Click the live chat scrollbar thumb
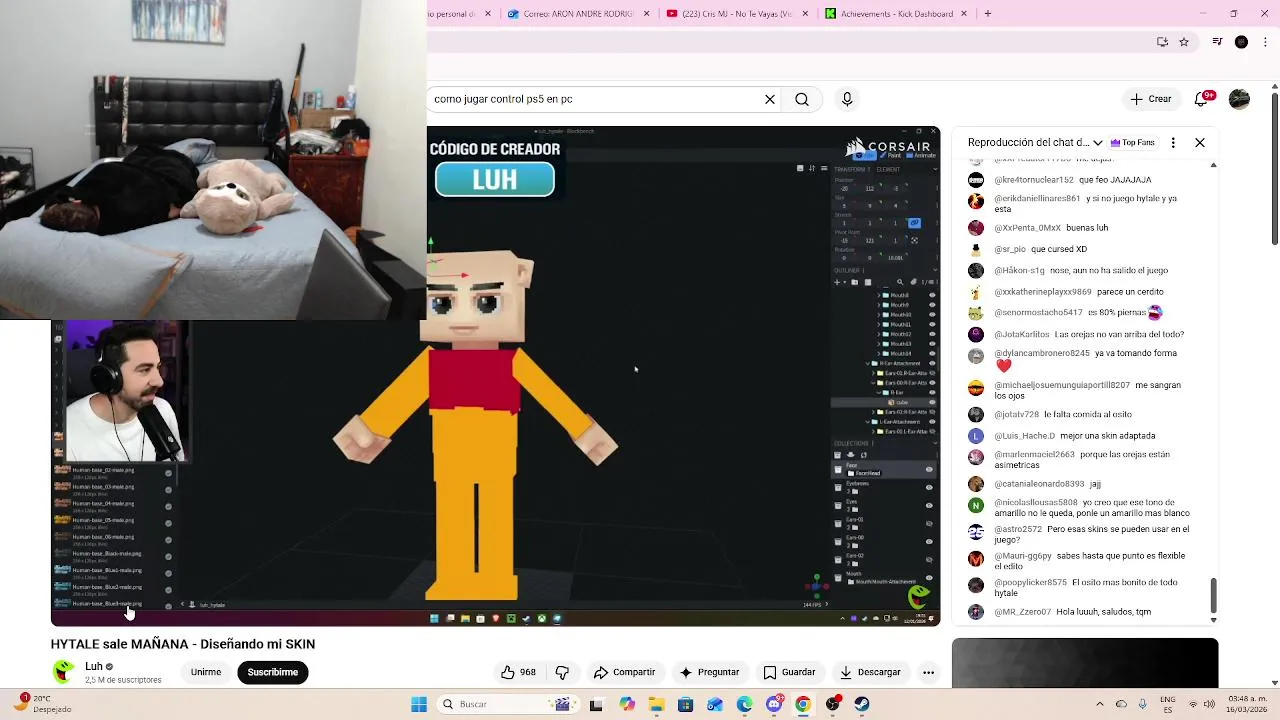The image size is (1280, 720). pos(1213,596)
